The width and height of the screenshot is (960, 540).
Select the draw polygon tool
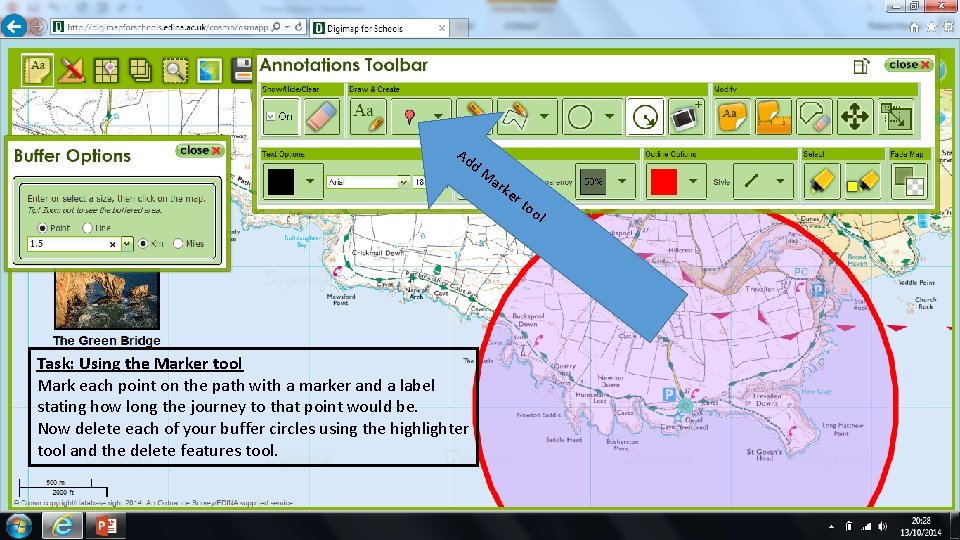(x=515, y=116)
